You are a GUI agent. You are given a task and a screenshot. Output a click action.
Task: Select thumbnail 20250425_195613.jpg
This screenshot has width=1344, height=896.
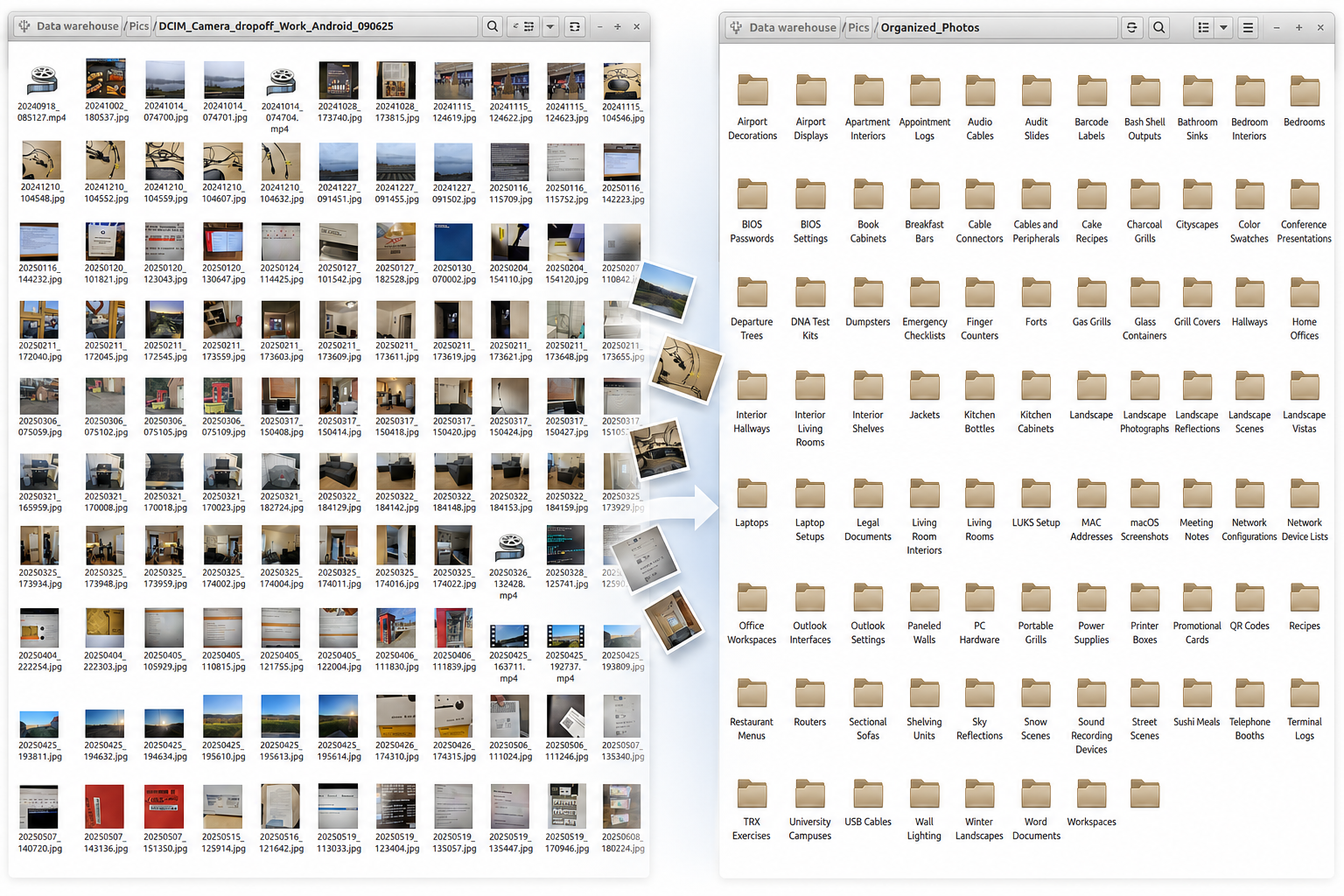pyautogui.click(x=281, y=716)
